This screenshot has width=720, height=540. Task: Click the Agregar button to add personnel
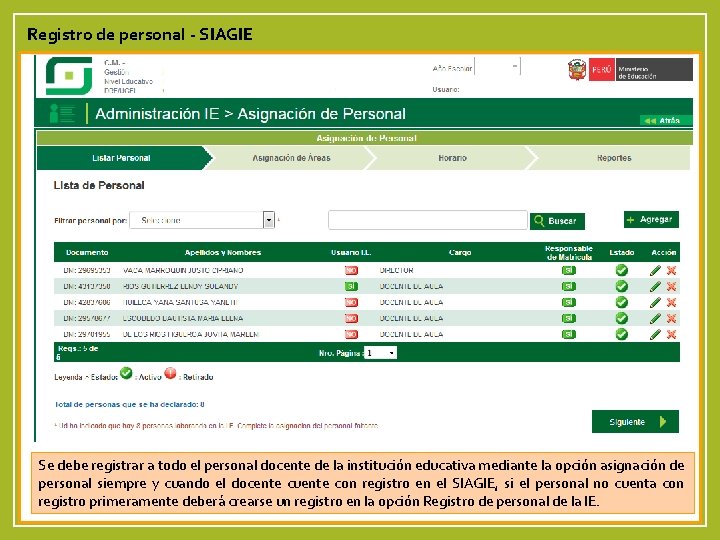651,219
